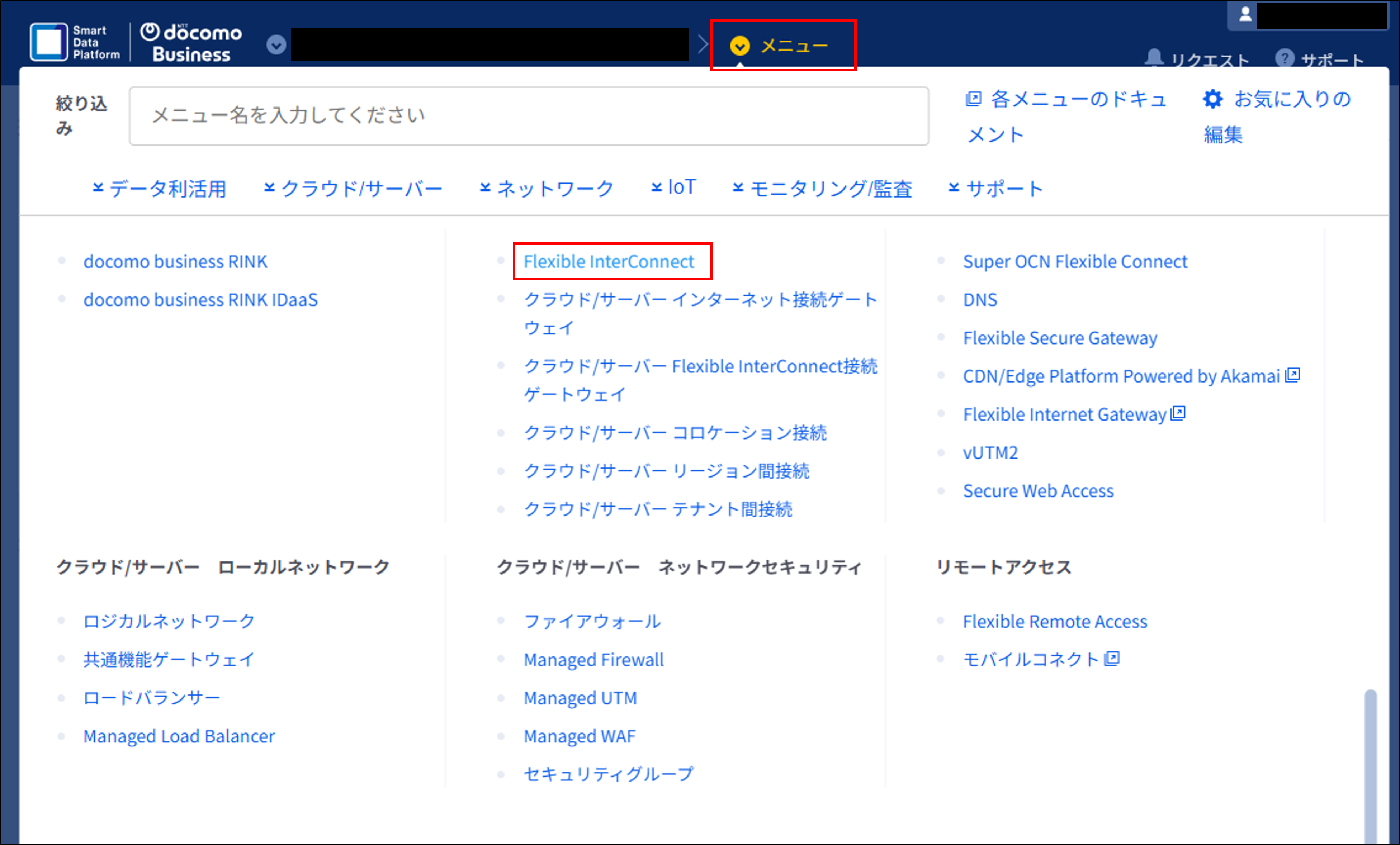
Task: Click the Smart Data Platform logo
Action: click(x=75, y=43)
